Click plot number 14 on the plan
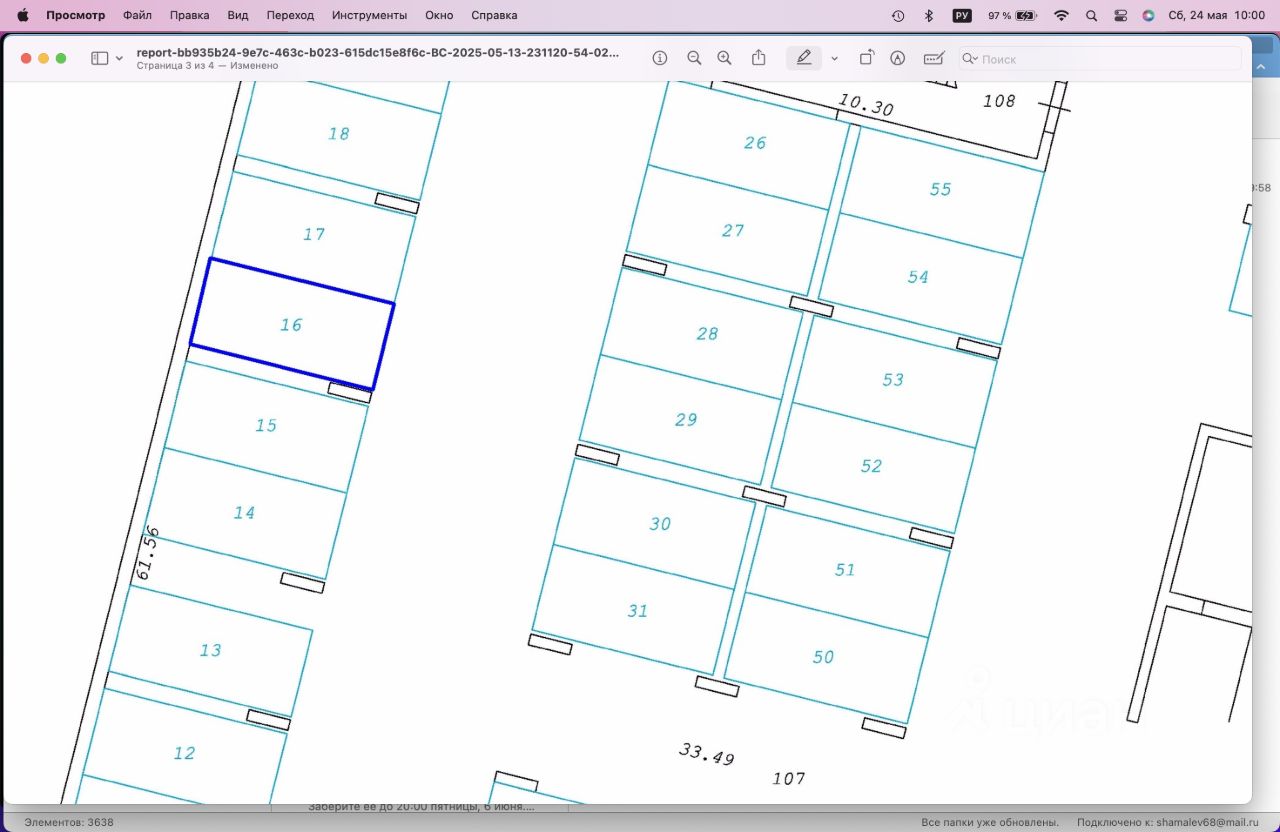This screenshot has height=832, width=1280. (244, 512)
